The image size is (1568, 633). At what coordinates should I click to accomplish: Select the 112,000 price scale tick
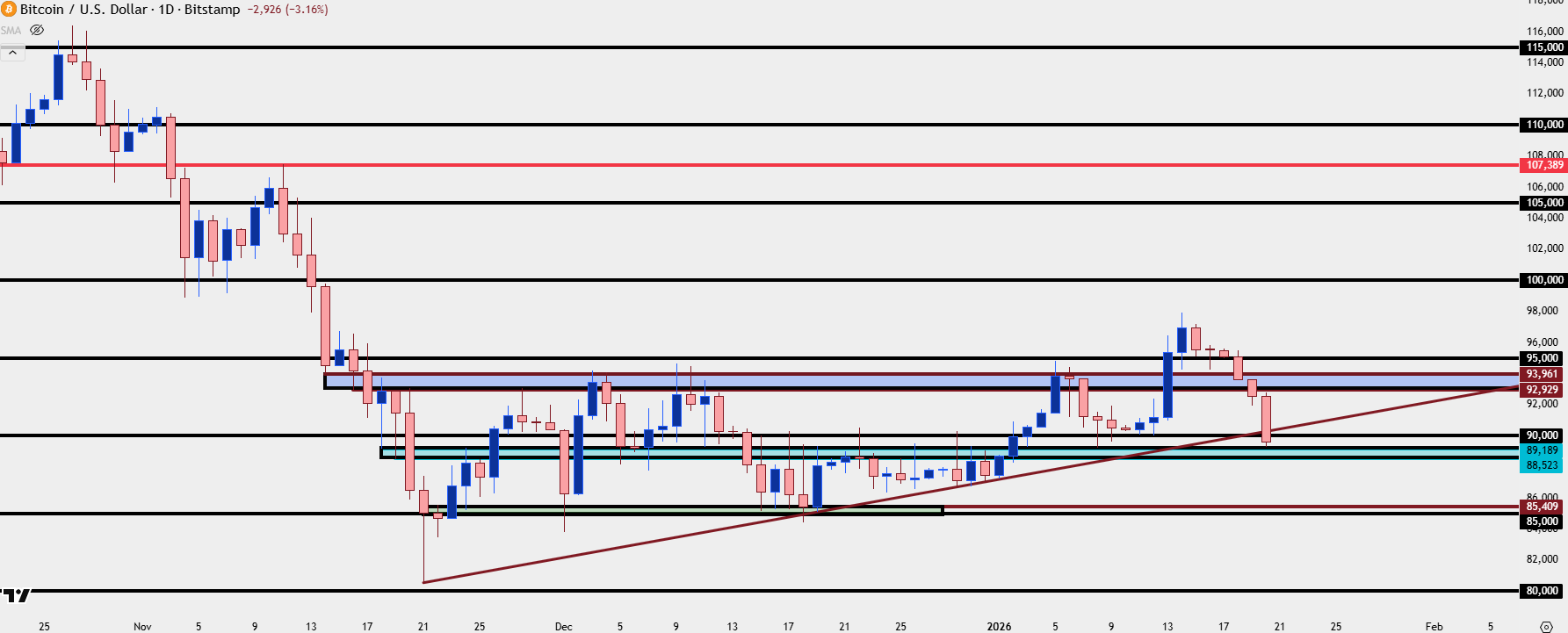pos(1545,93)
